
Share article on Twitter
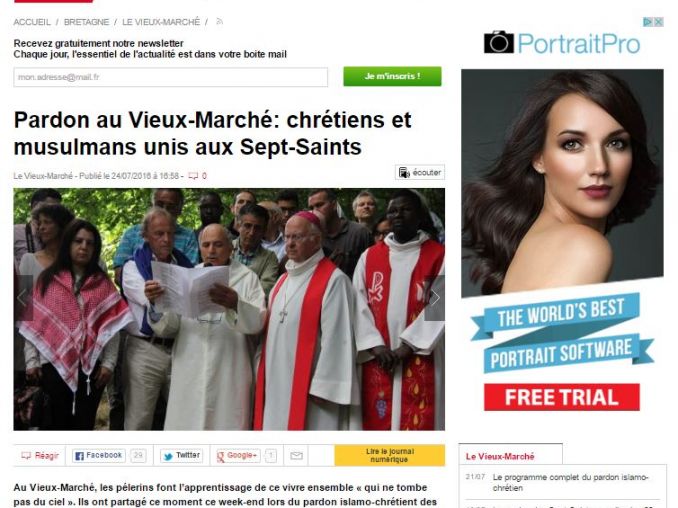click(181, 456)
